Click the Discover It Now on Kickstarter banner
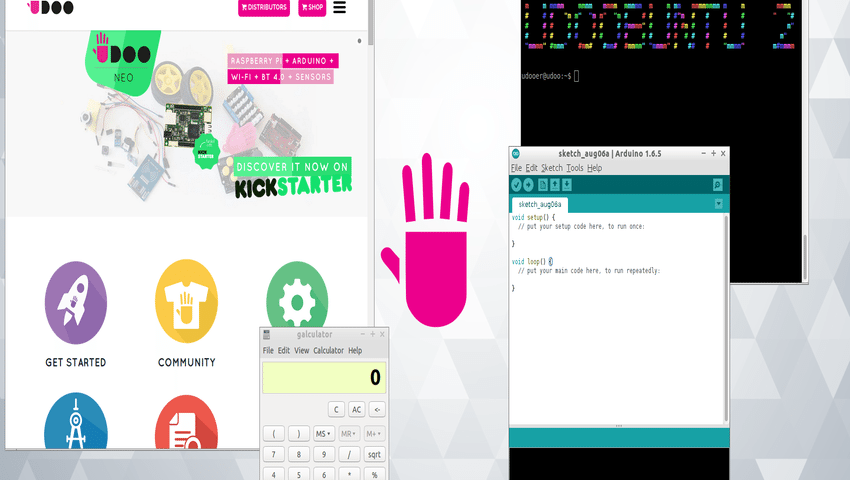The height and width of the screenshot is (480, 850). point(293,177)
